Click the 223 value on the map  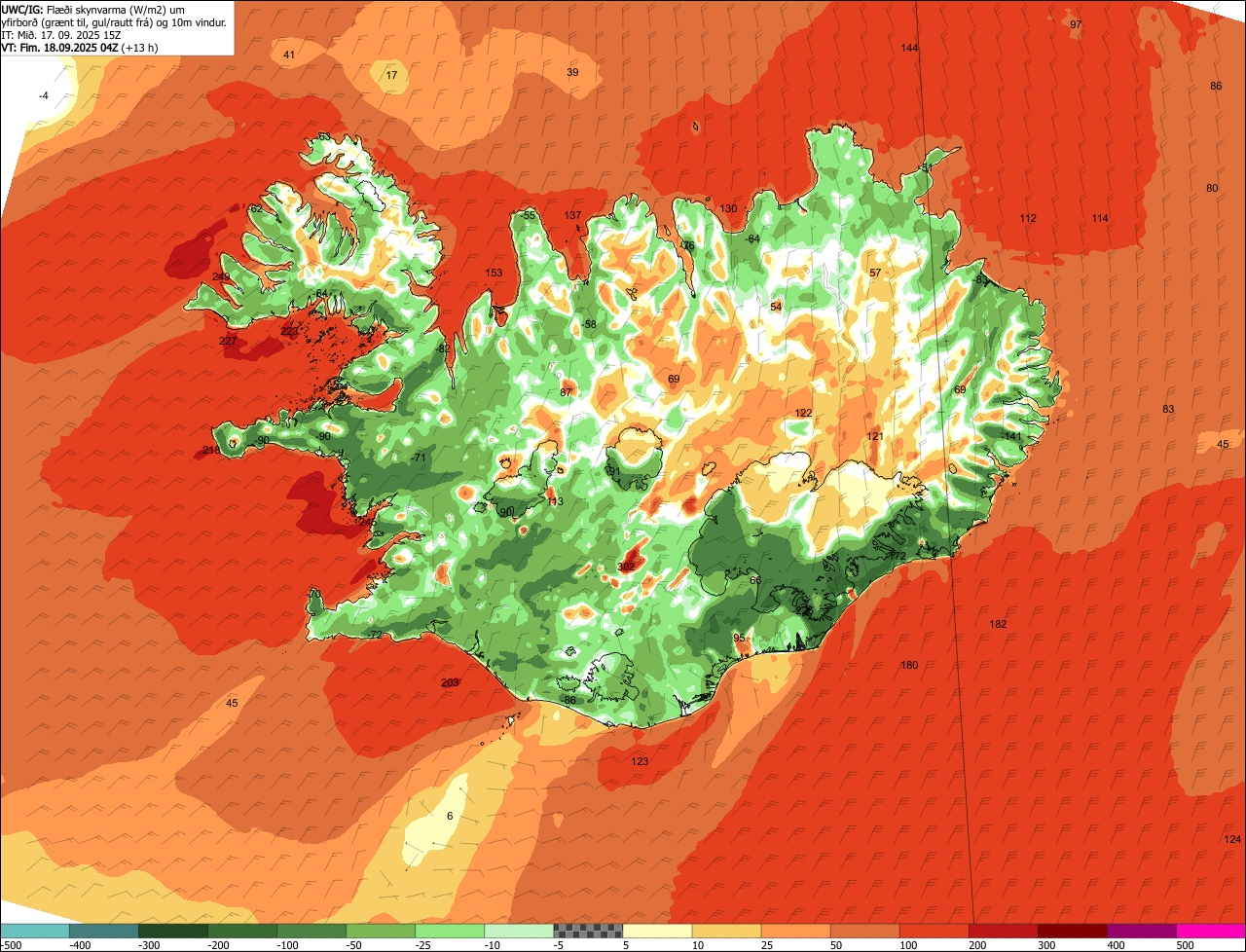289,332
